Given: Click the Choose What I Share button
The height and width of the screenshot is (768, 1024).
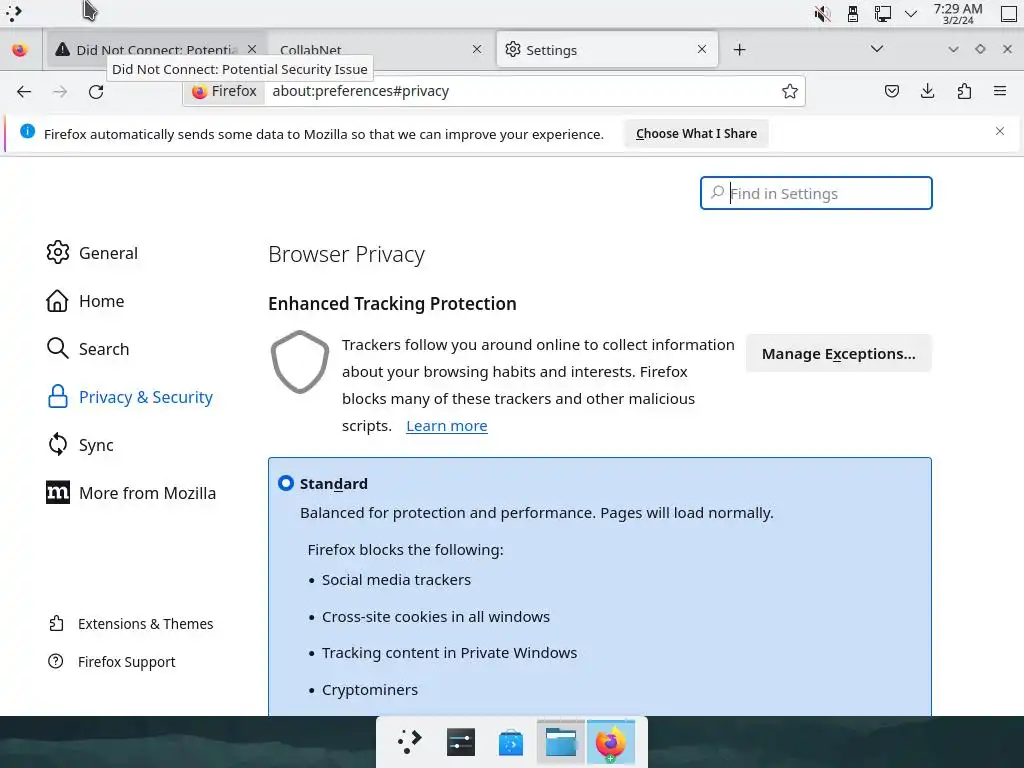Looking at the screenshot, I should [x=696, y=133].
